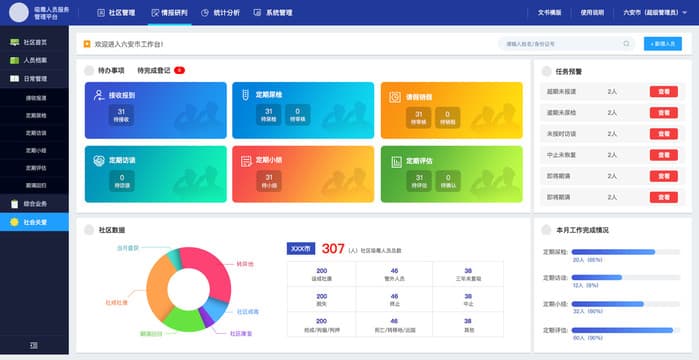The height and width of the screenshot is (360, 699).
Task: Click the chart icon on green 定期评估 card
Action: (x=396, y=162)
